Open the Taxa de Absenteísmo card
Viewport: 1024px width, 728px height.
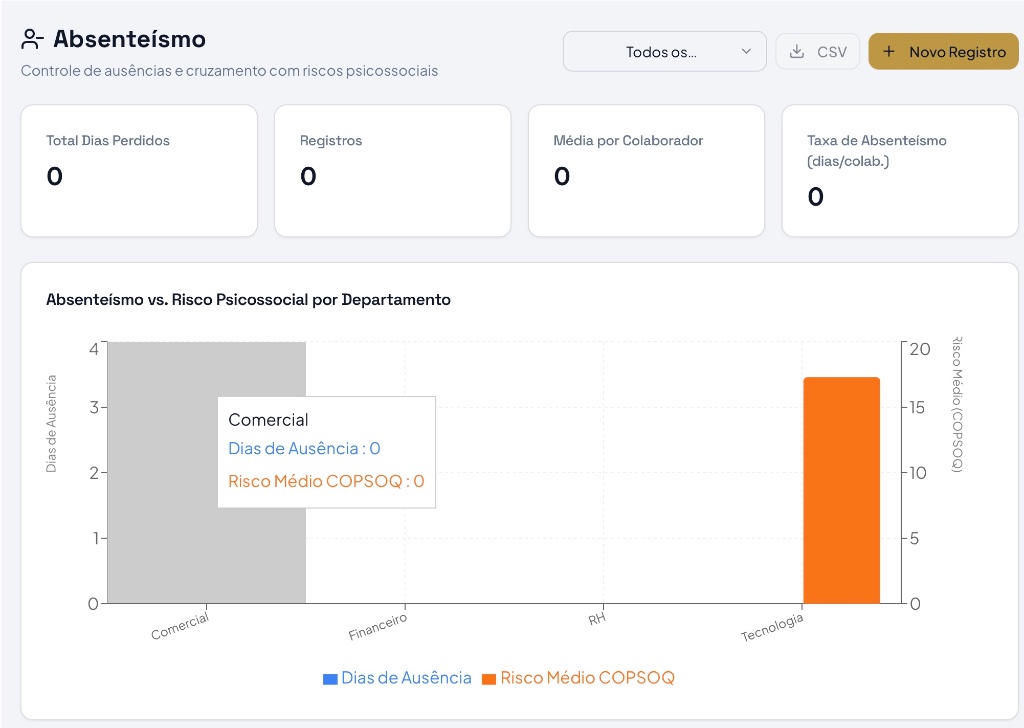pyautogui.click(x=900, y=170)
